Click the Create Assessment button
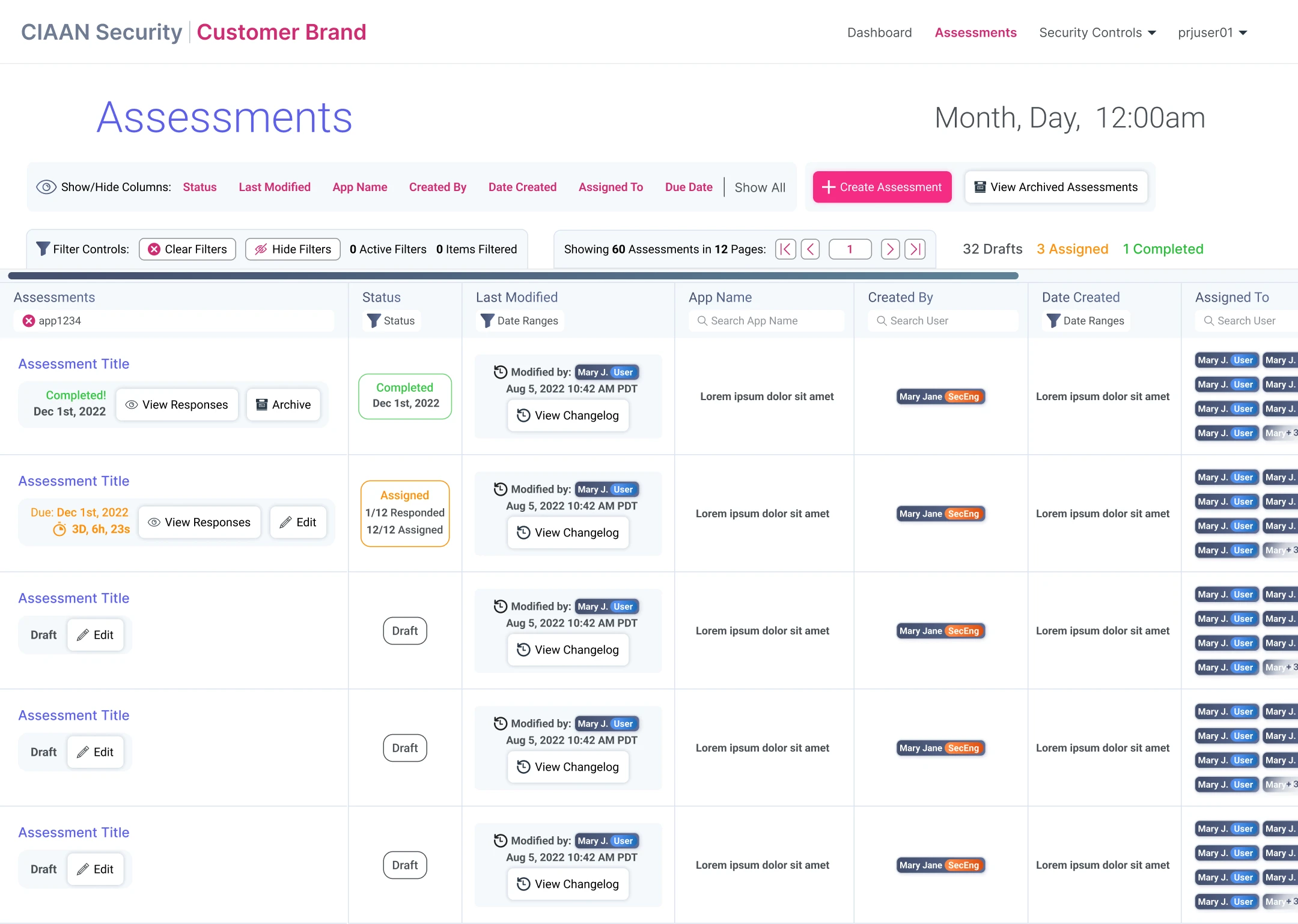The height and width of the screenshot is (924, 1298). click(882, 187)
